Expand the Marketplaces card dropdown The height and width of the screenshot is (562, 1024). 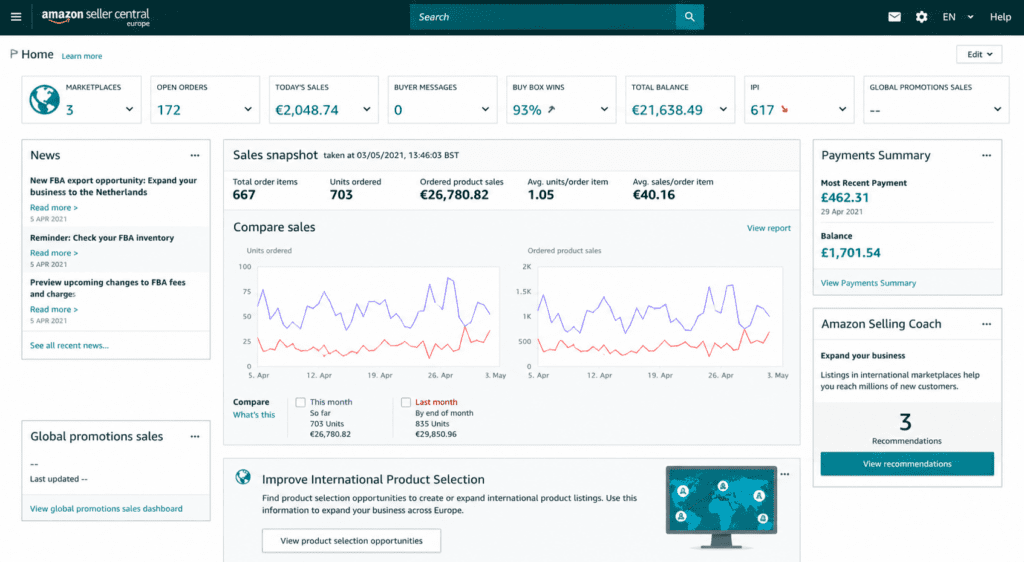pyautogui.click(x=129, y=110)
